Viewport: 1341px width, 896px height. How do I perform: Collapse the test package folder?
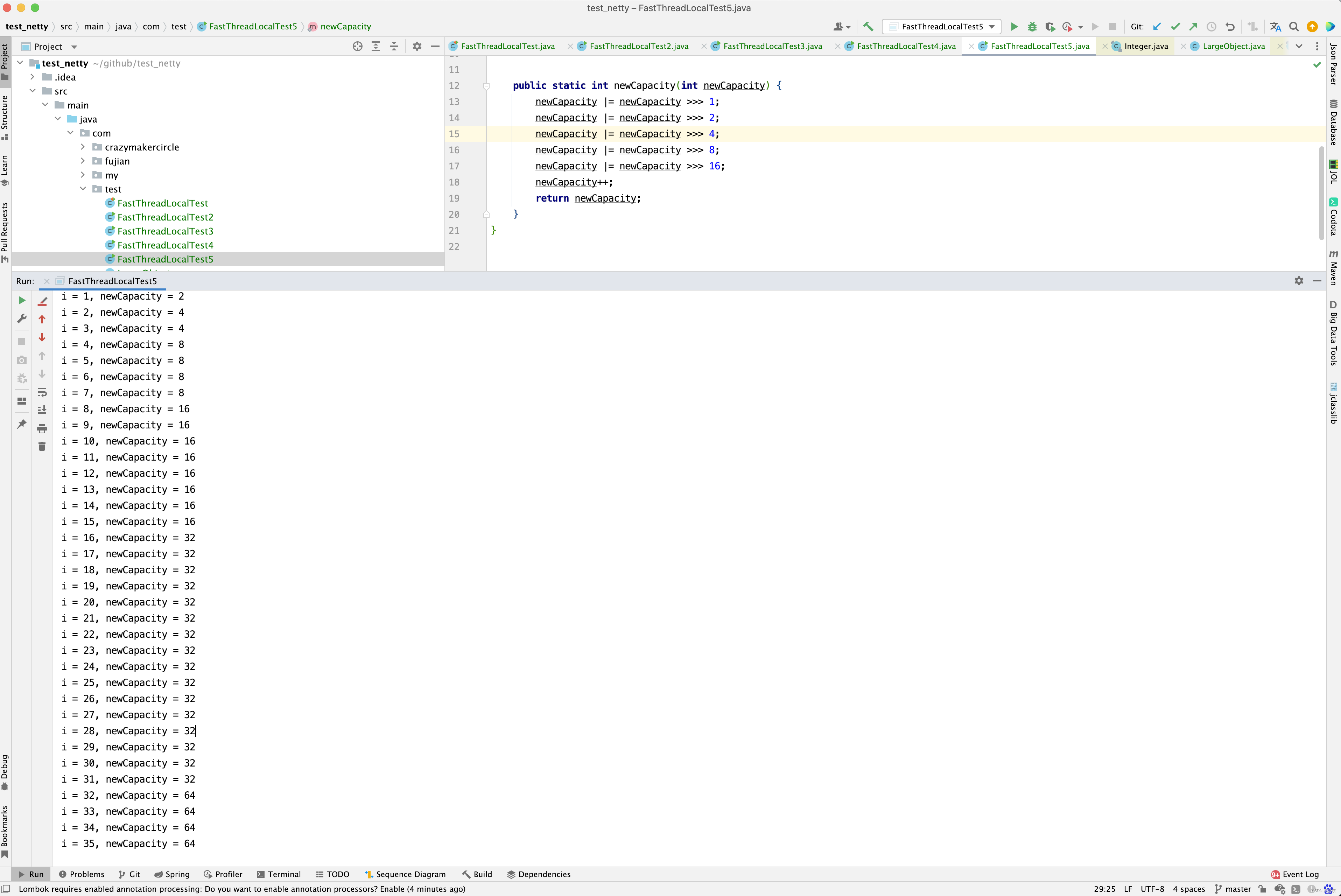[83, 189]
